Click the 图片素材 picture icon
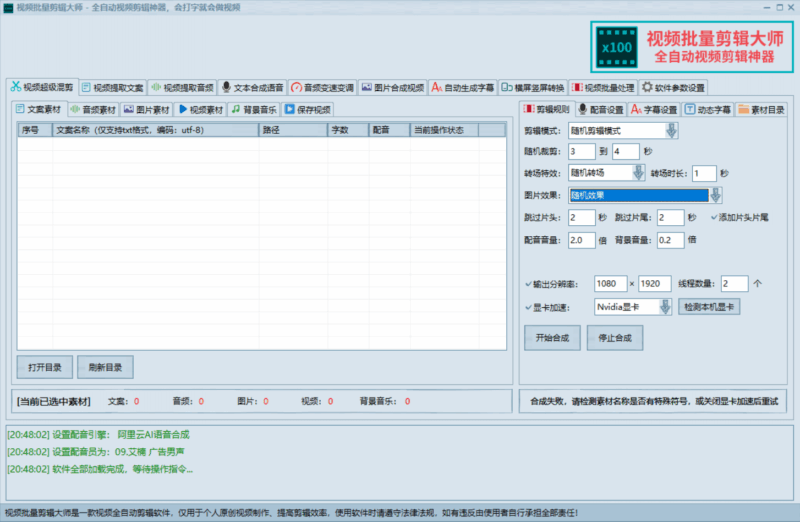The width and height of the screenshot is (800, 522). pyautogui.click(x=129, y=109)
